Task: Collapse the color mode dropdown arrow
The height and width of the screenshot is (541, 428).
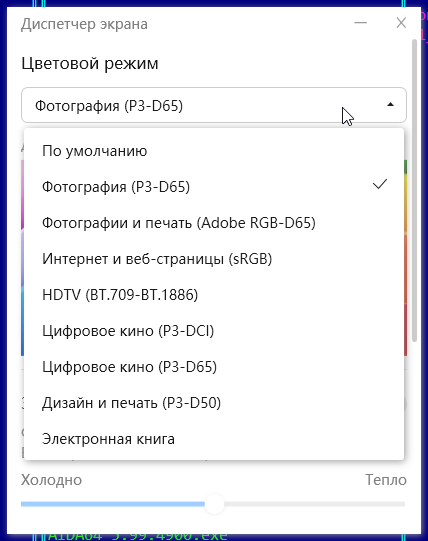Action: (390, 105)
